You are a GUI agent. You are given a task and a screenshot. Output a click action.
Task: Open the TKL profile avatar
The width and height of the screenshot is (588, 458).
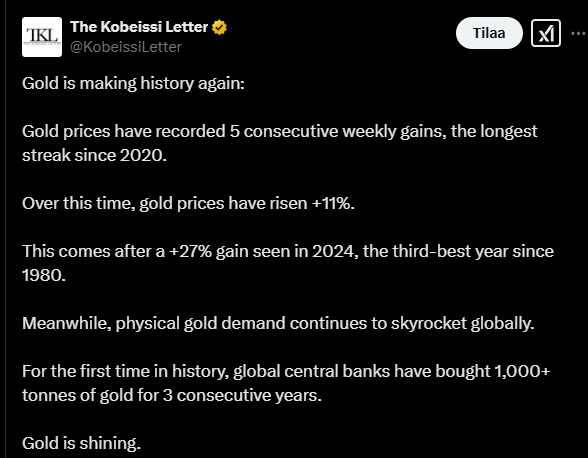pyautogui.click(x=42, y=37)
